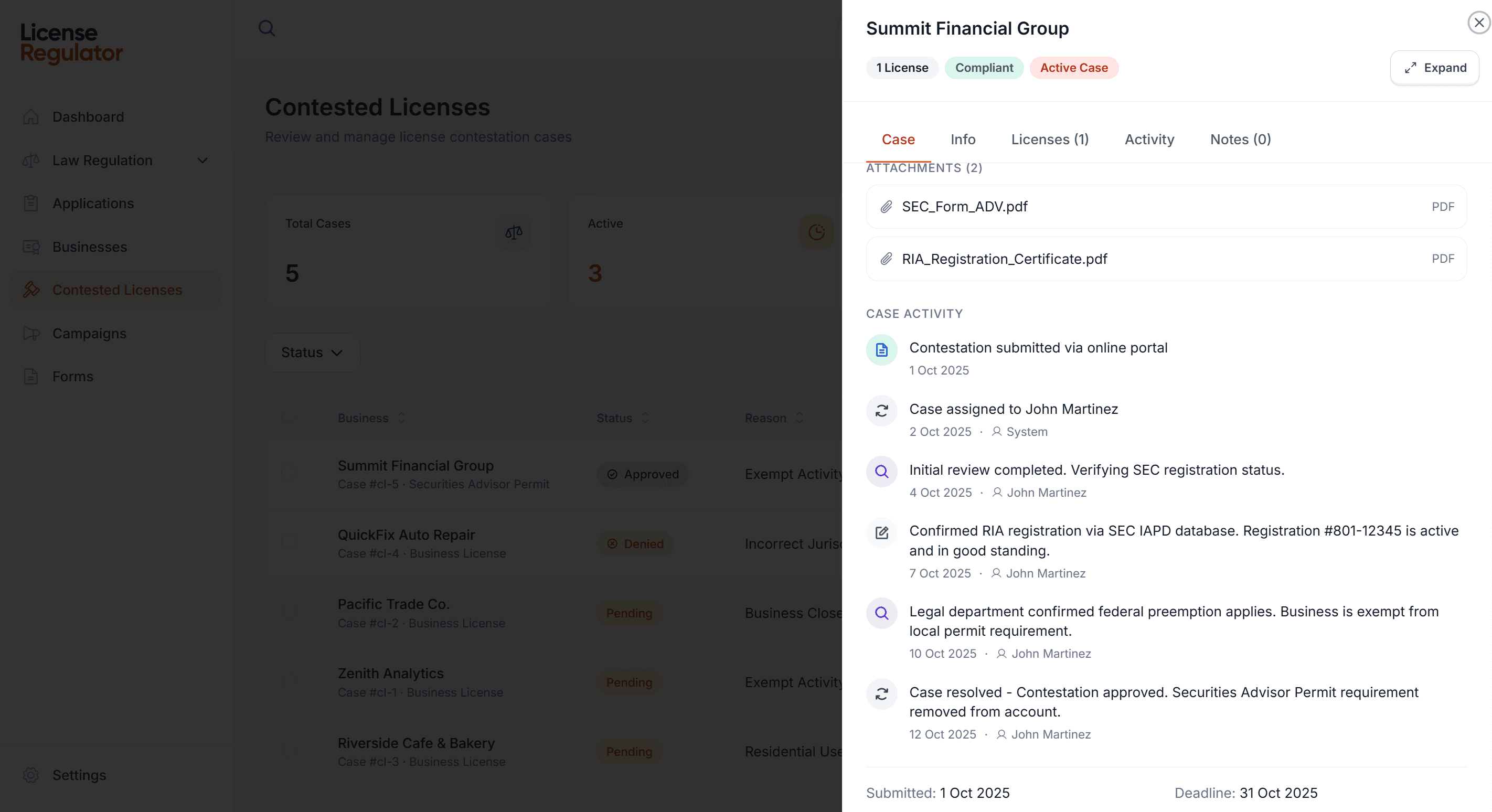Image resolution: width=1492 pixels, height=812 pixels.
Task: Toggle the select-all checkbox in table header
Action: tap(289, 416)
